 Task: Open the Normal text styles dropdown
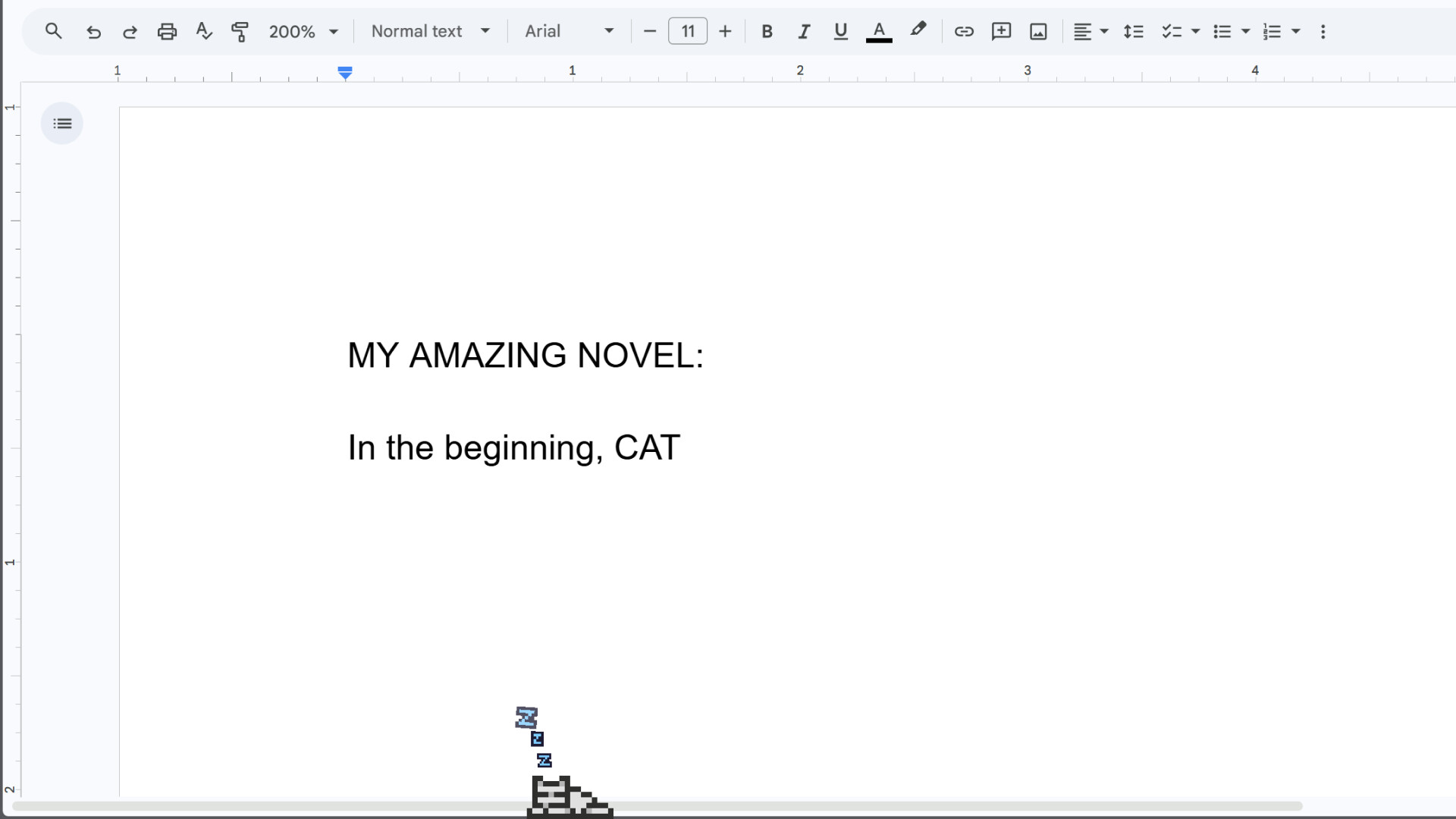click(431, 31)
